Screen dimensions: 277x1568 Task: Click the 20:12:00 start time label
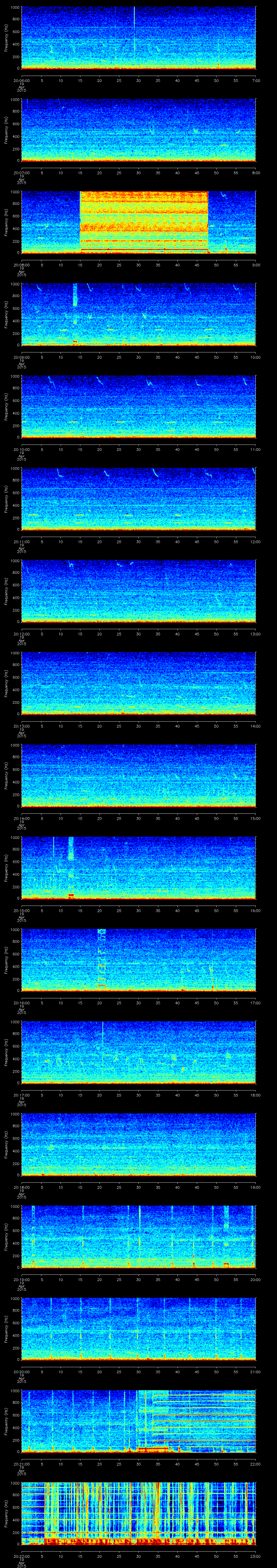click(21, 634)
